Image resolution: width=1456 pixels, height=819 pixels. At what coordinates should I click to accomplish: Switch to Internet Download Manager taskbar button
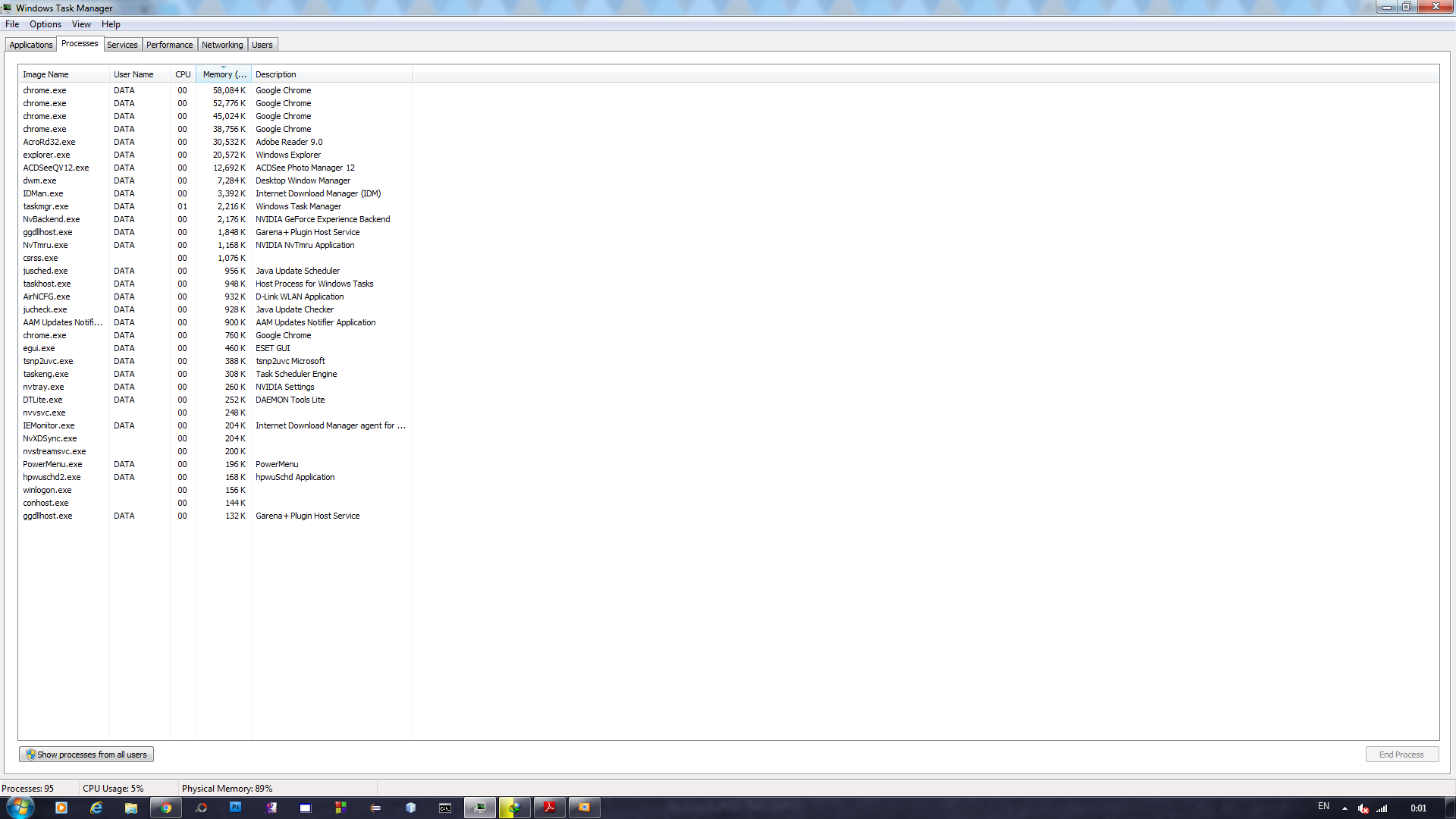(x=515, y=808)
